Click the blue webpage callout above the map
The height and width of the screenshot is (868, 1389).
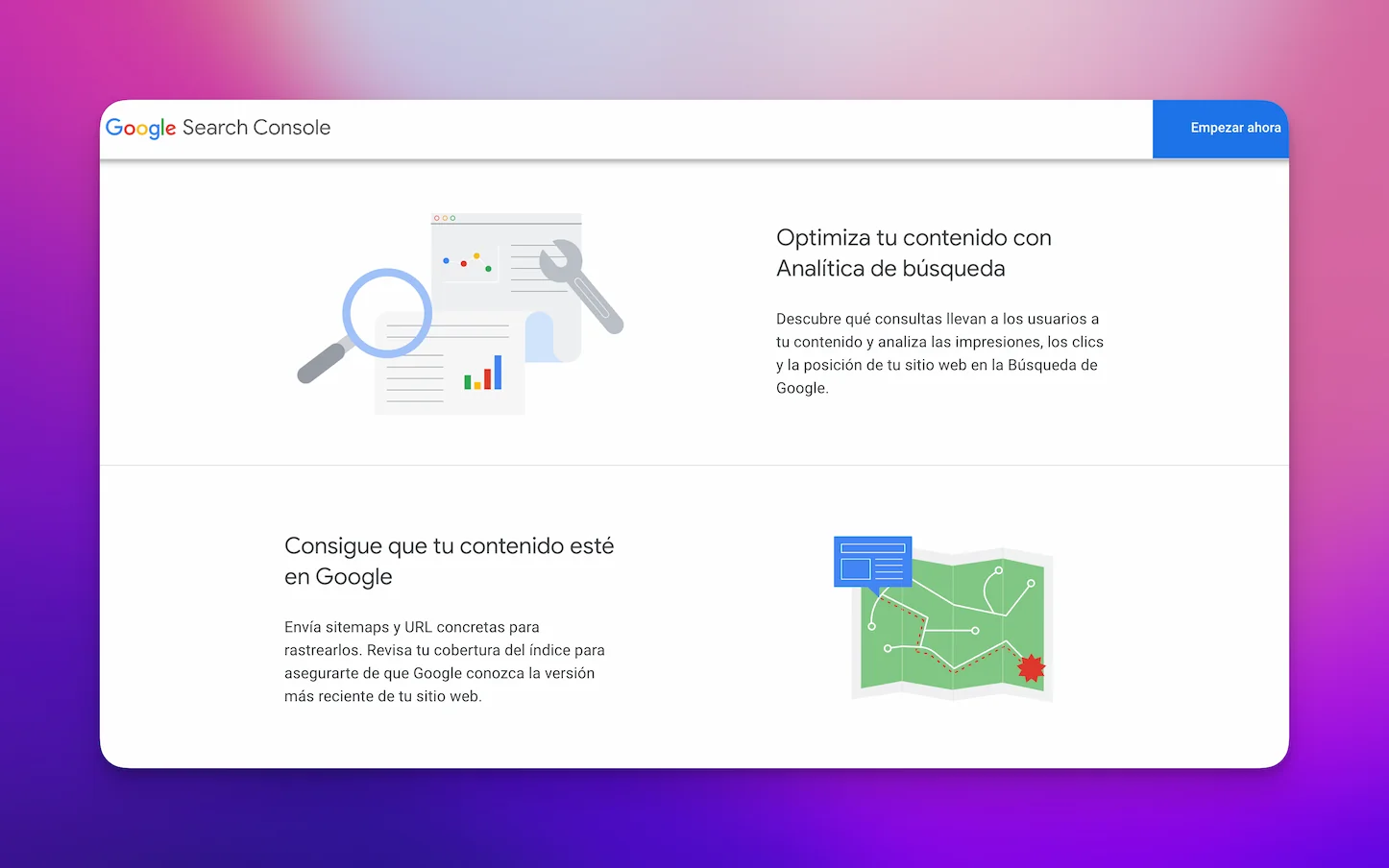point(872,562)
